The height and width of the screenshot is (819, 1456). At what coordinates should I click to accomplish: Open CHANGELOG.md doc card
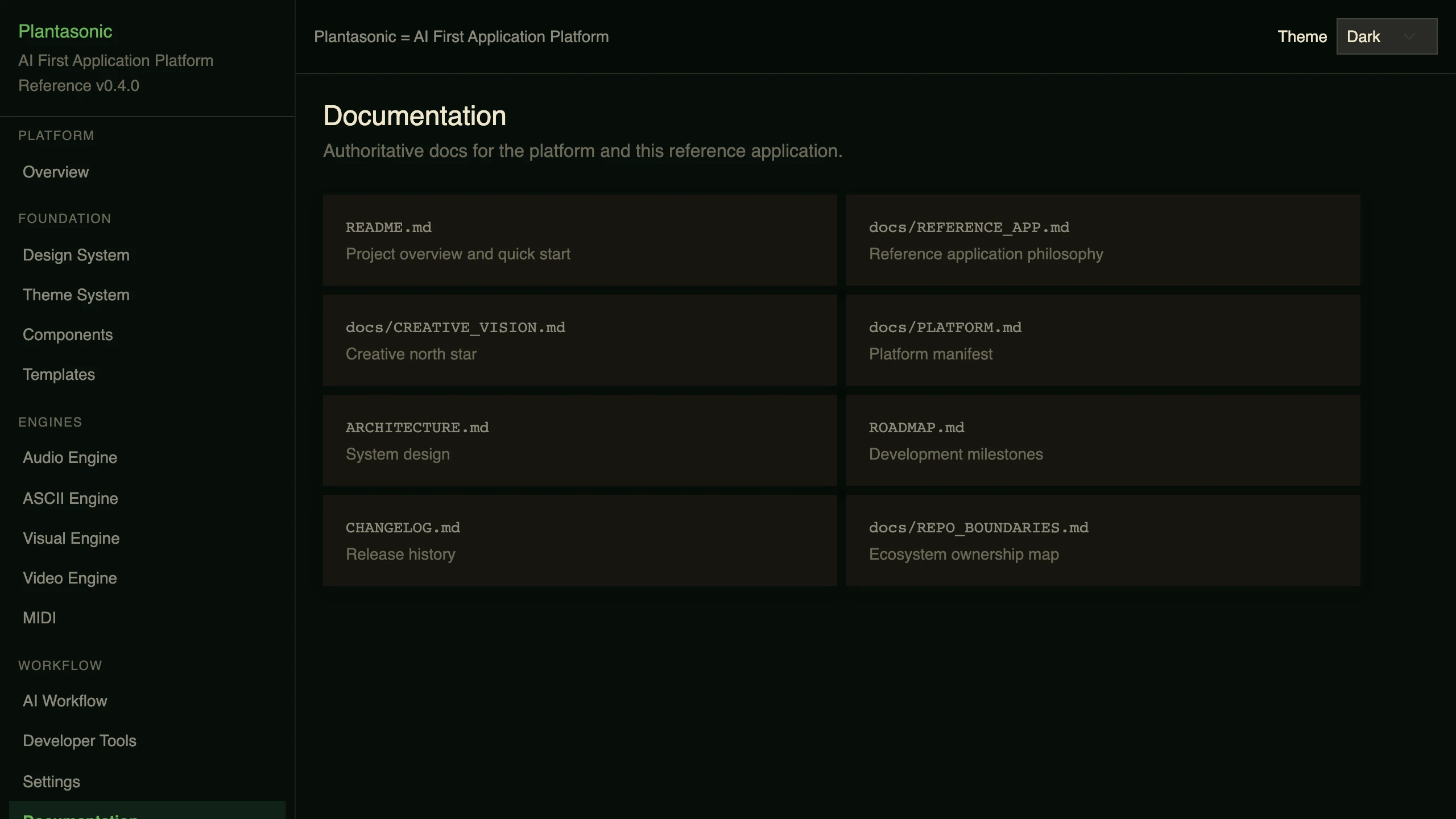580,540
